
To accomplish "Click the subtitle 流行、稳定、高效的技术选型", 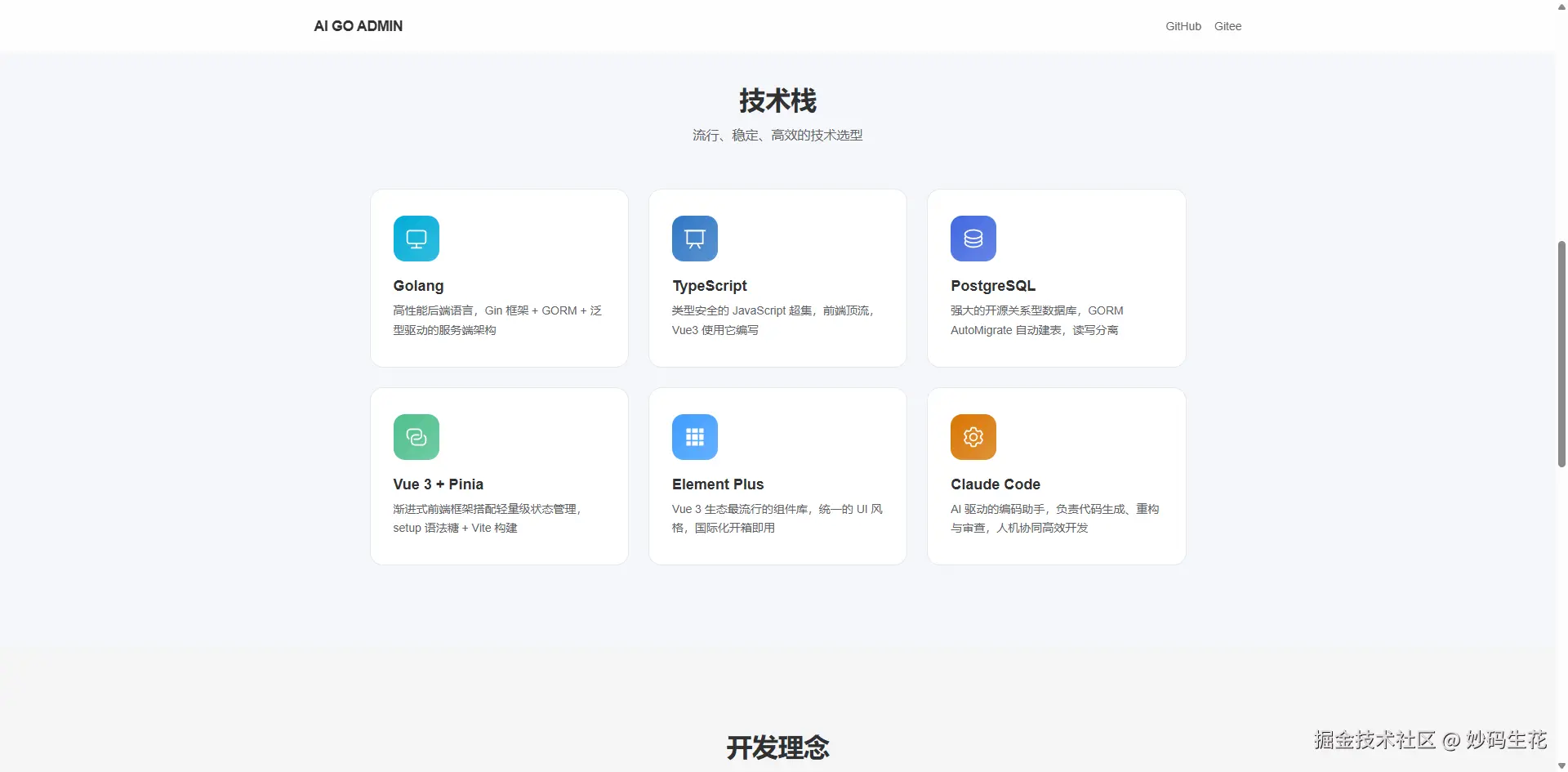I will pos(777,136).
